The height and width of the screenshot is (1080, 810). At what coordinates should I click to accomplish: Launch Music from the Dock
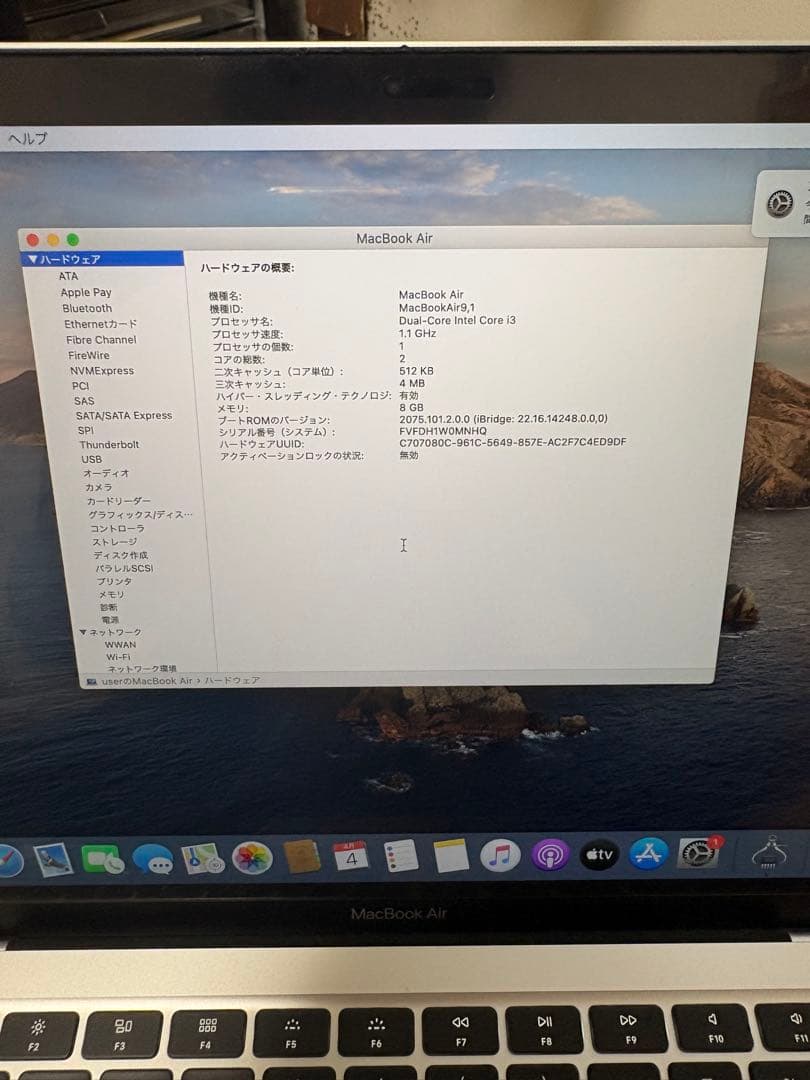(500, 855)
